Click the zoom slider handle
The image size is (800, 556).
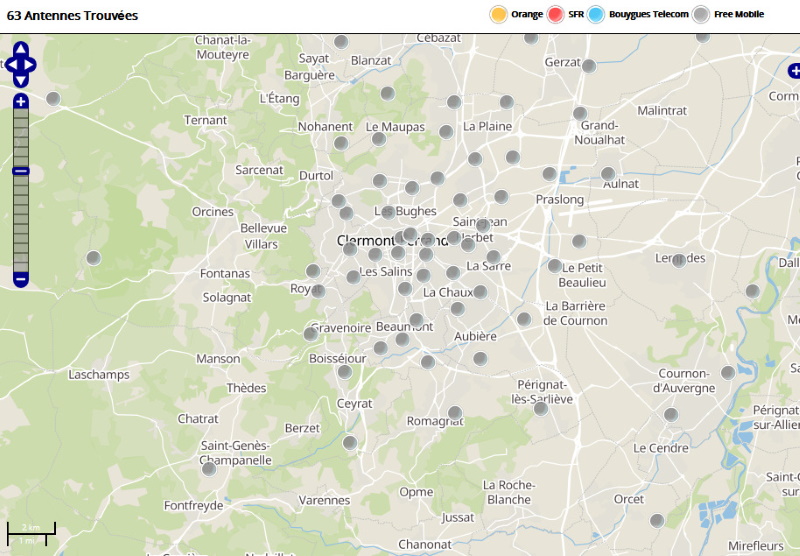point(20,171)
